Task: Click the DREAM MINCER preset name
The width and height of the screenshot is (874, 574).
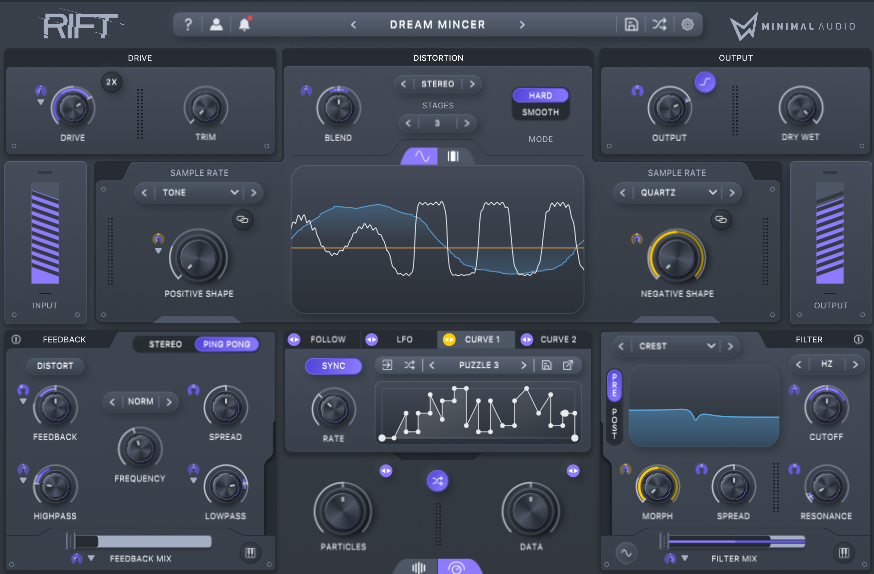Action: pos(438,25)
